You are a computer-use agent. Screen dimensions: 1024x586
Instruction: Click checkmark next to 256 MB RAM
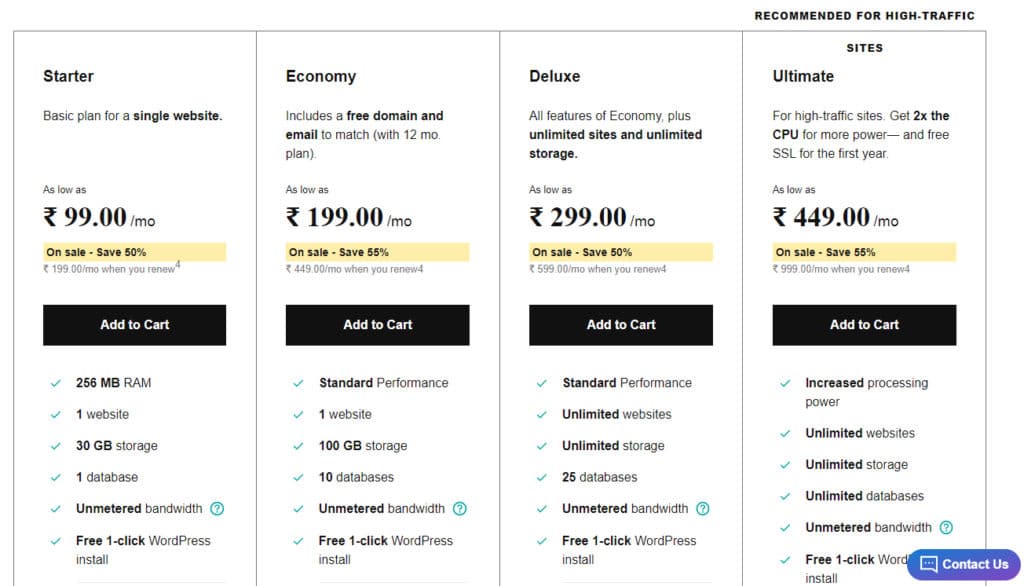55,383
